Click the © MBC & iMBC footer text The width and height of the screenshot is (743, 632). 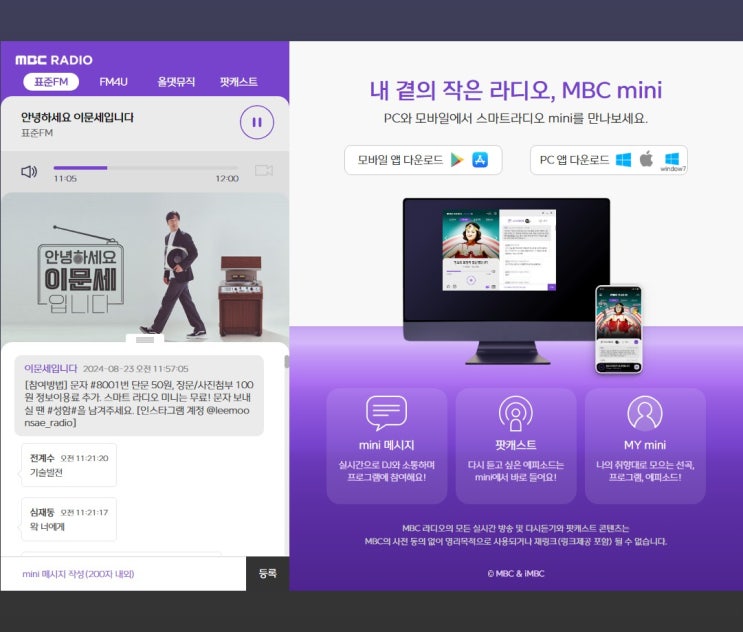(516, 573)
